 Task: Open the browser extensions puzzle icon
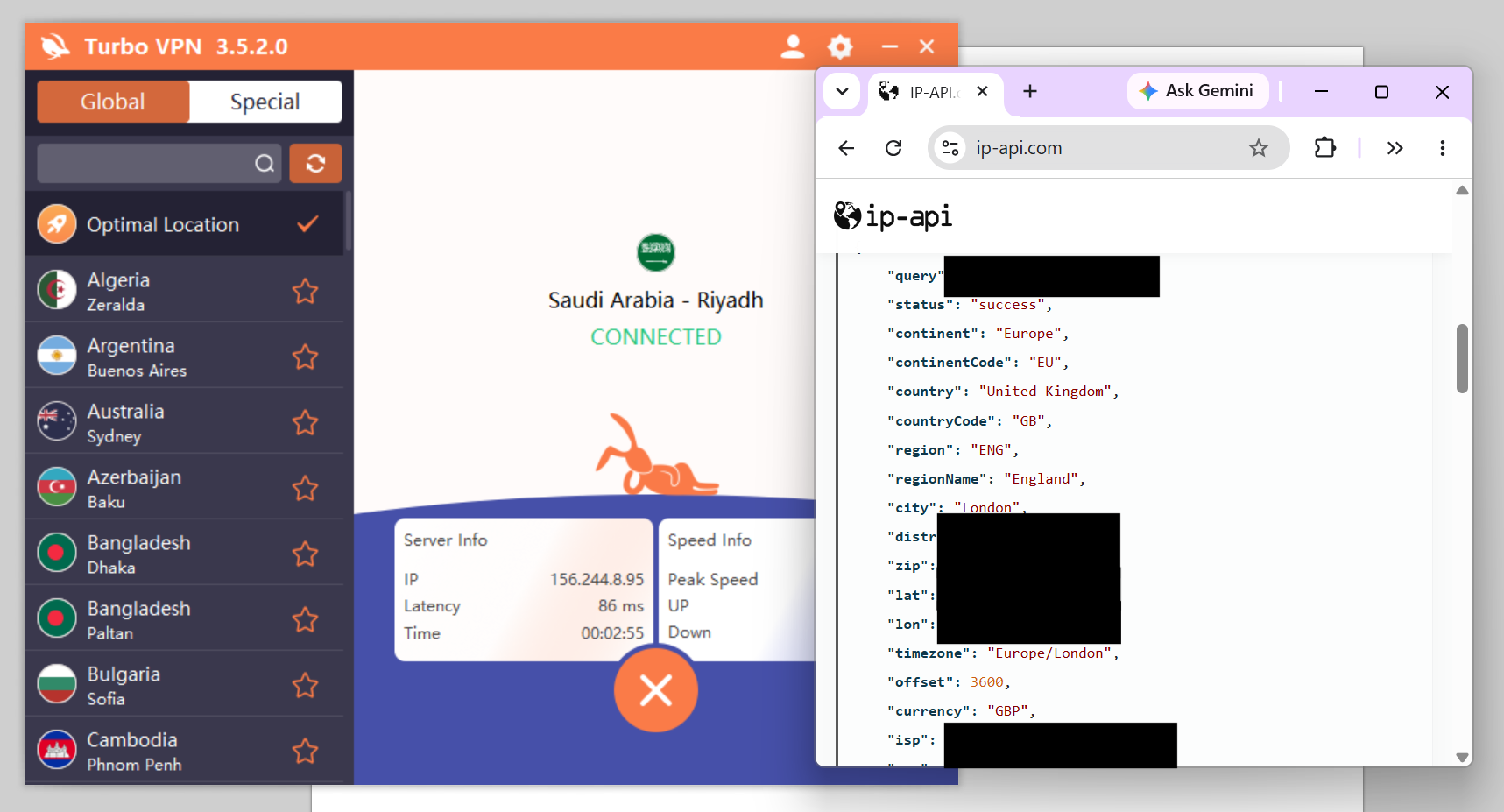pyautogui.click(x=1325, y=147)
